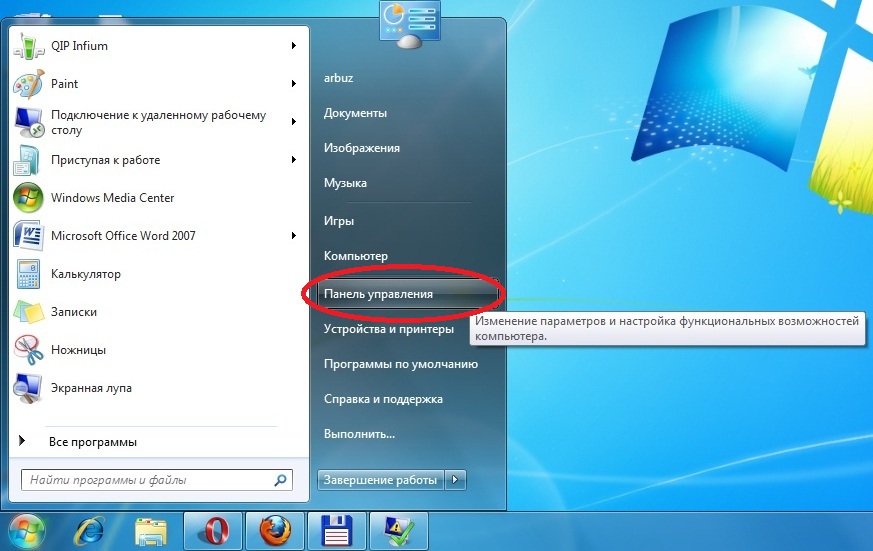Screen dimensions: 873x551
Task: Click the user account picture at top
Action: [409, 22]
